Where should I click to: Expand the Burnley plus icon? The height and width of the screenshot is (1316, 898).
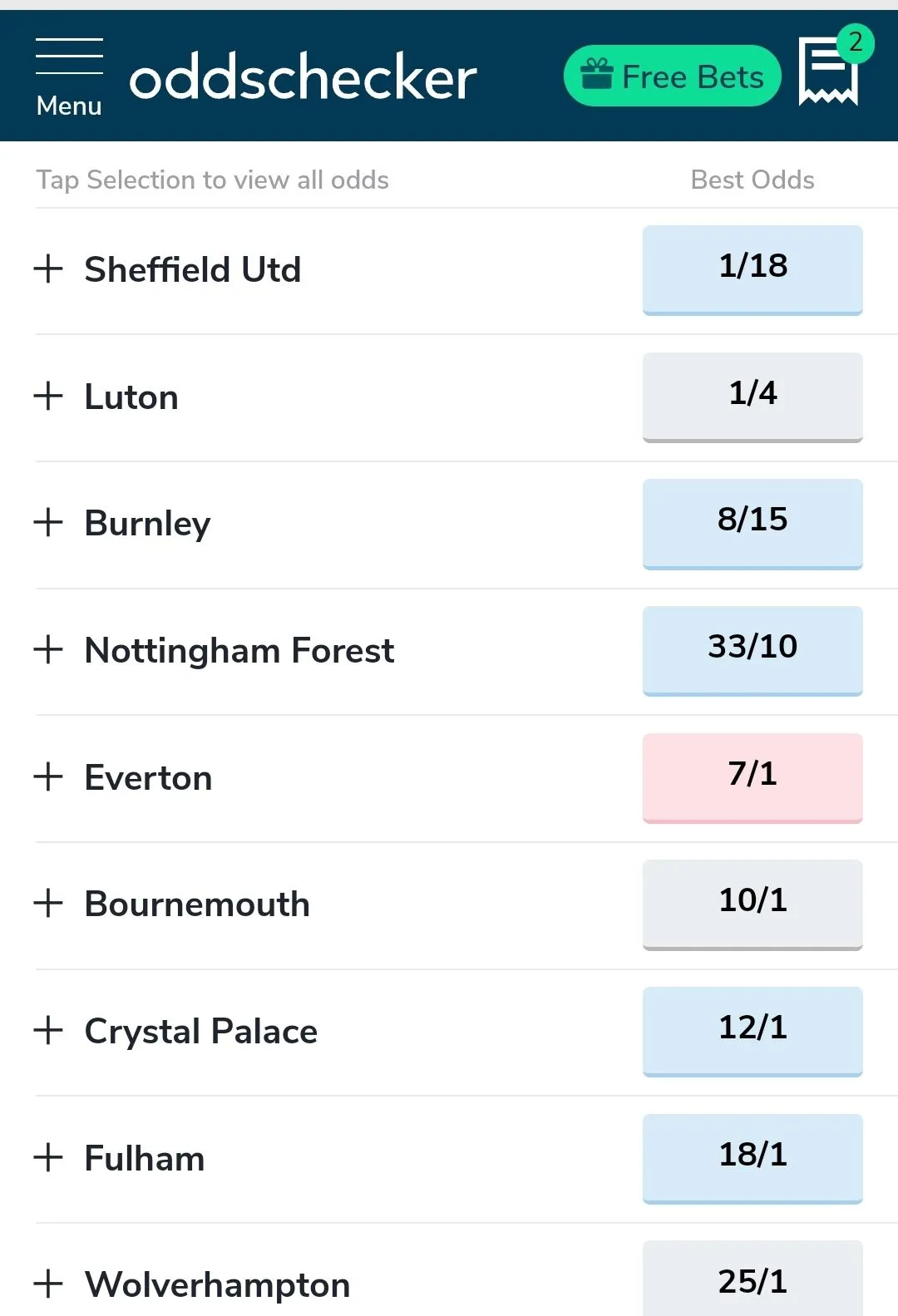tap(48, 523)
